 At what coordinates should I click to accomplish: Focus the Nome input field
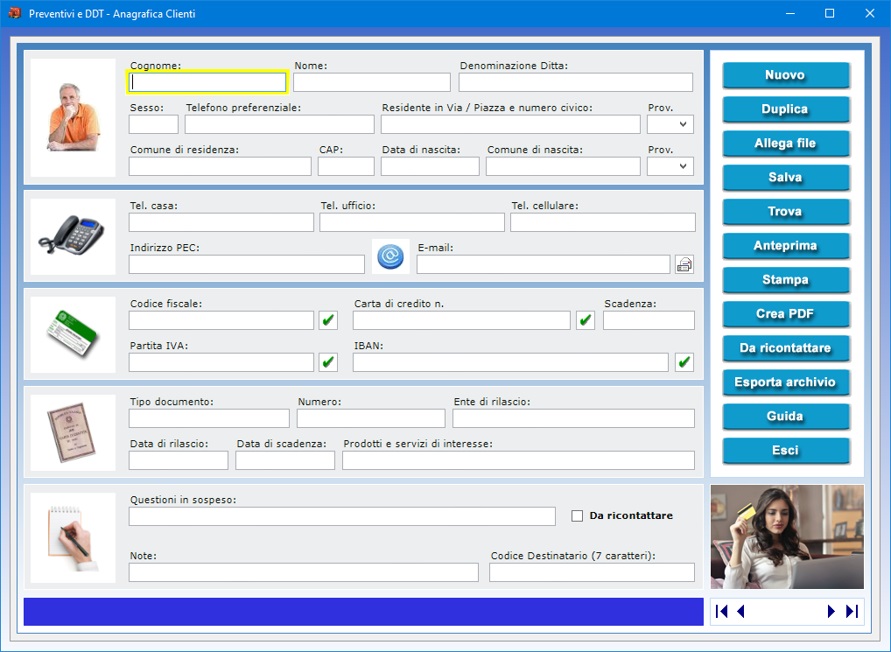tap(372, 82)
